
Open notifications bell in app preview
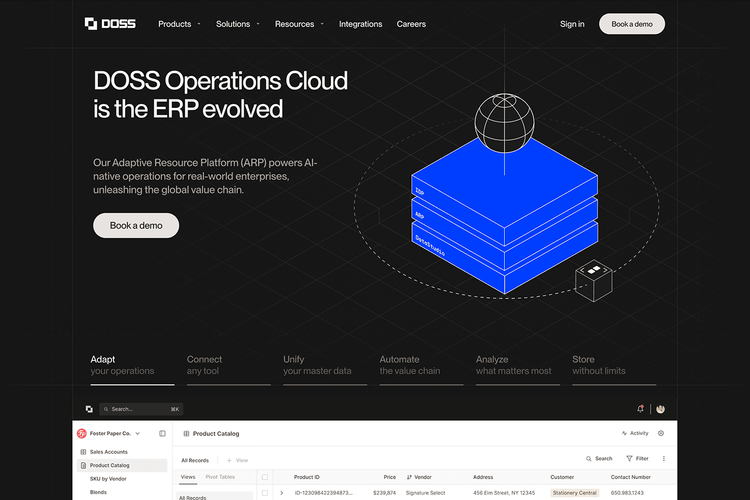click(x=640, y=409)
